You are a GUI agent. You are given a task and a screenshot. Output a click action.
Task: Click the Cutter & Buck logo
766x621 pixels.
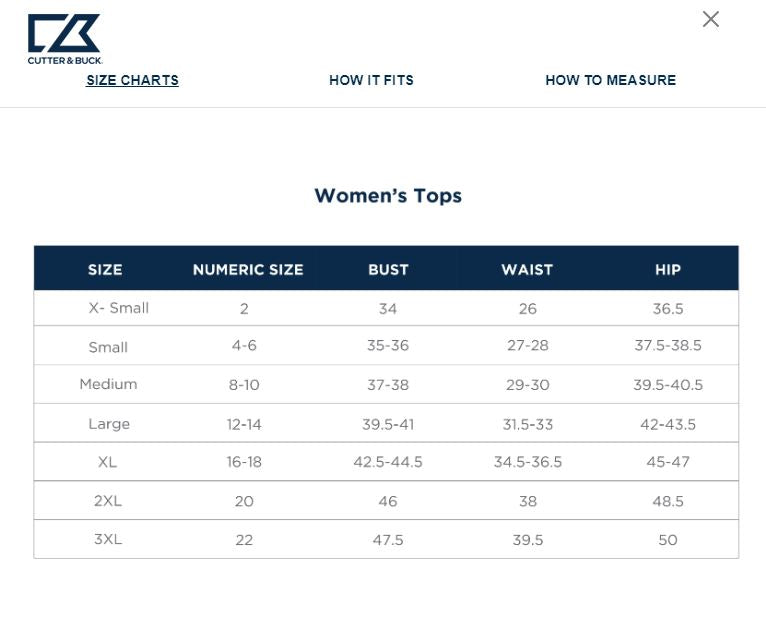tap(64, 39)
